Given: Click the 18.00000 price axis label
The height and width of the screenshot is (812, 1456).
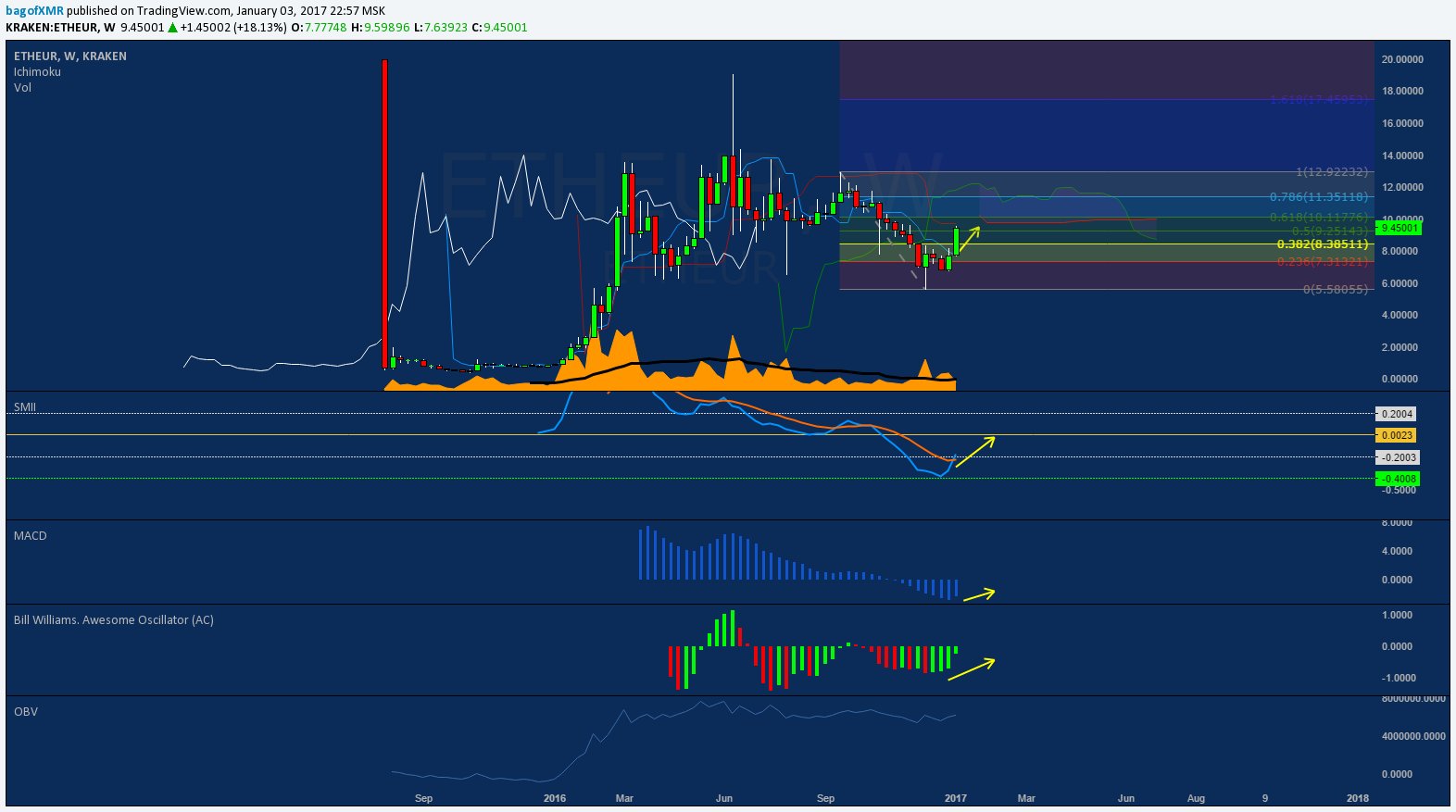Looking at the screenshot, I should pos(1402,92).
